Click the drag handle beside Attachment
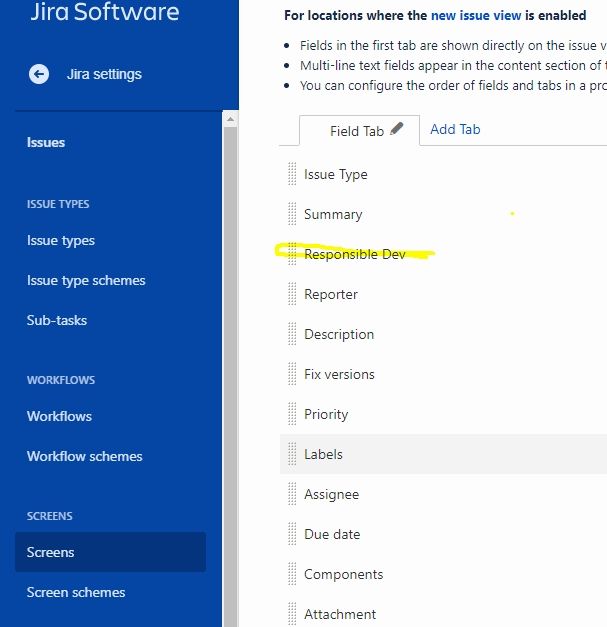Image resolution: width=607 pixels, height=627 pixels. pyautogui.click(x=292, y=614)
